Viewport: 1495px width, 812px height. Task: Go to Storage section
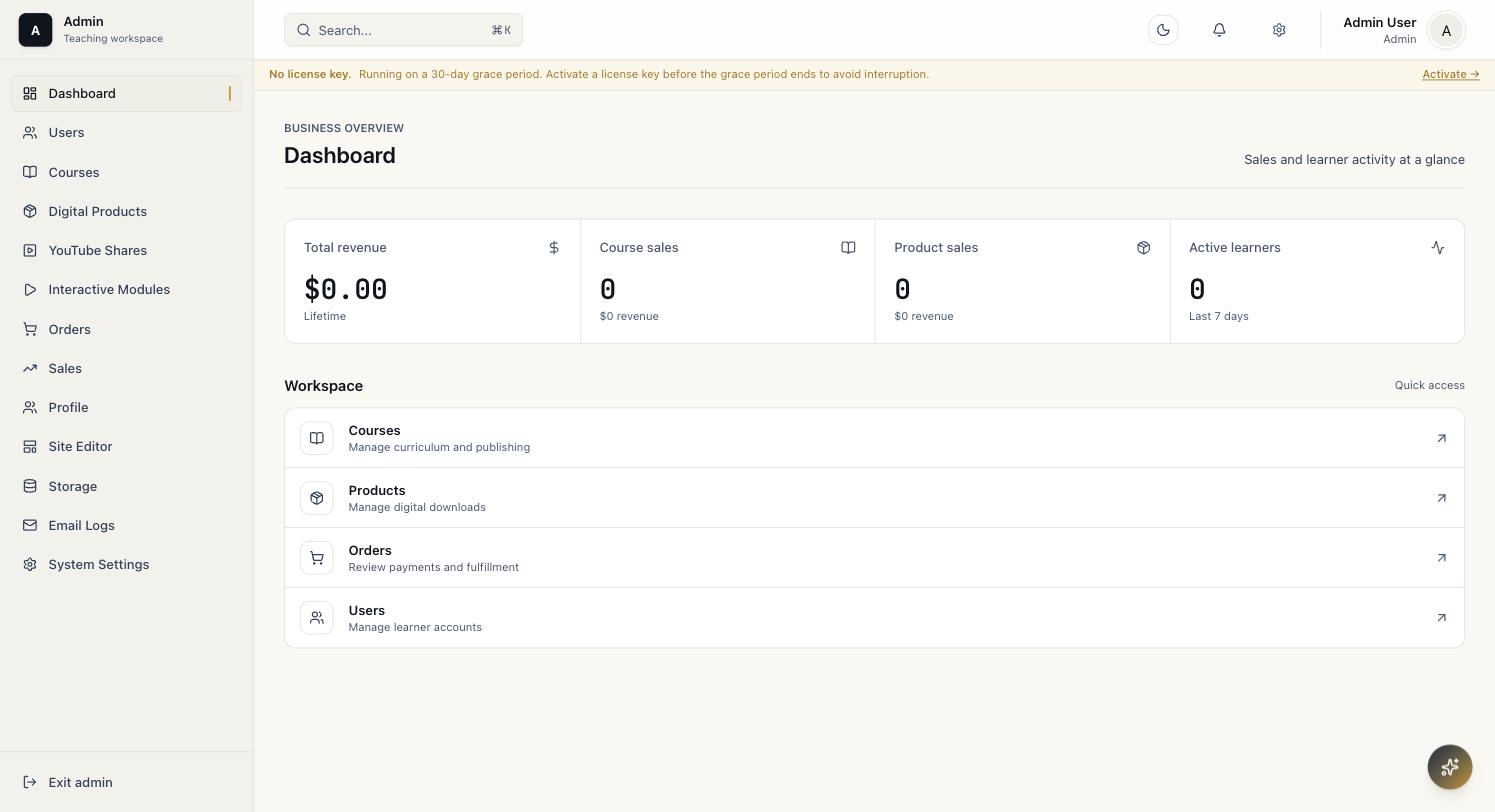pyautogui.click(x=127, y=486)
